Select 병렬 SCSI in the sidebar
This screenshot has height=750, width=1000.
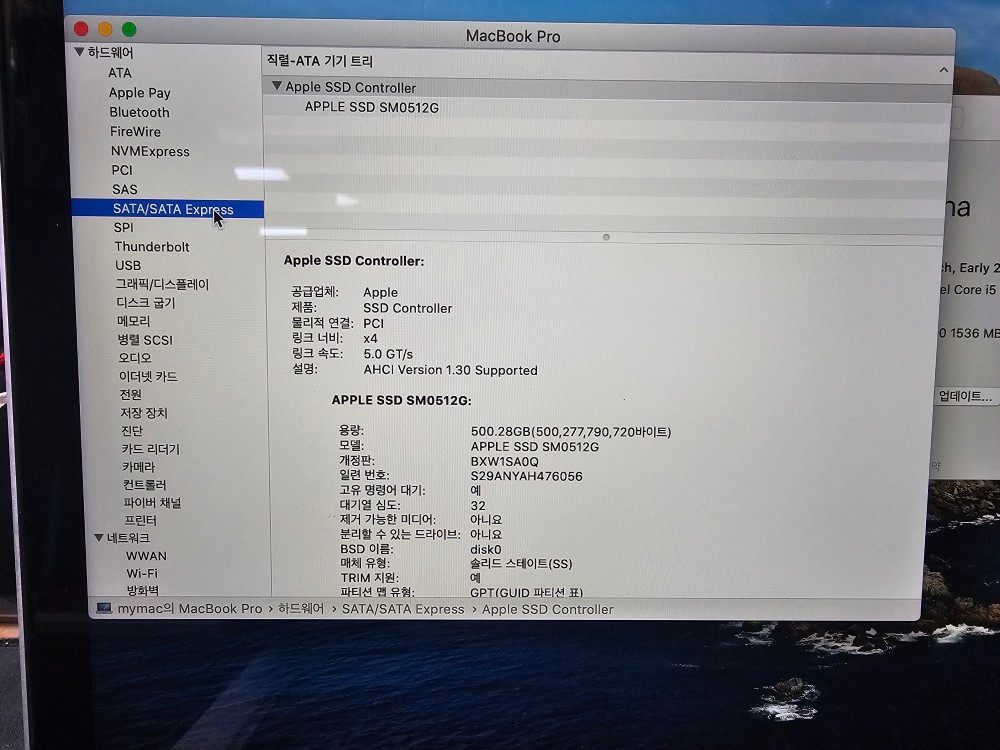click(145, 339)
